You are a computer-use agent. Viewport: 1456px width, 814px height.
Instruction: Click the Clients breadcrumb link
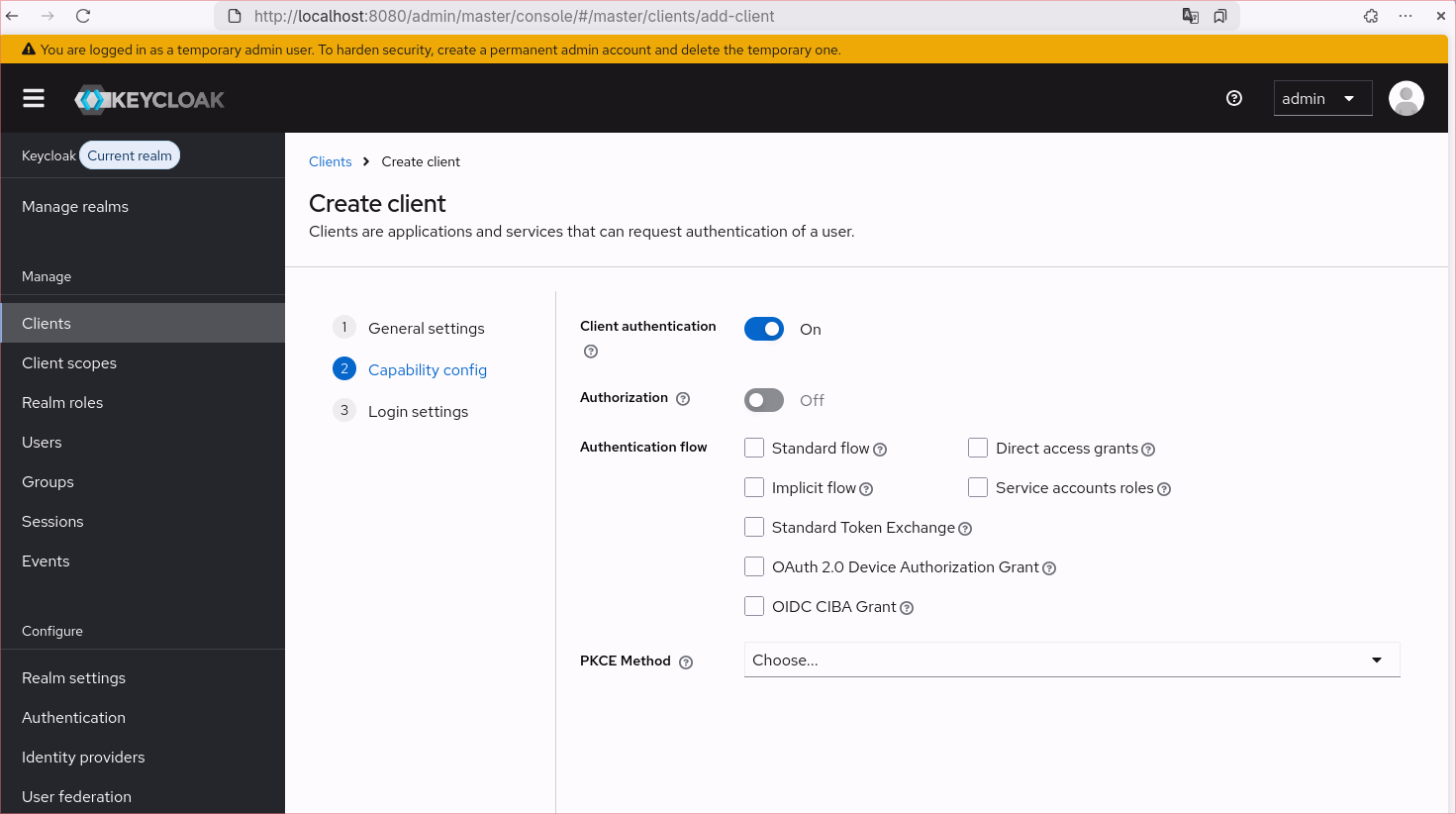point(330,161)
